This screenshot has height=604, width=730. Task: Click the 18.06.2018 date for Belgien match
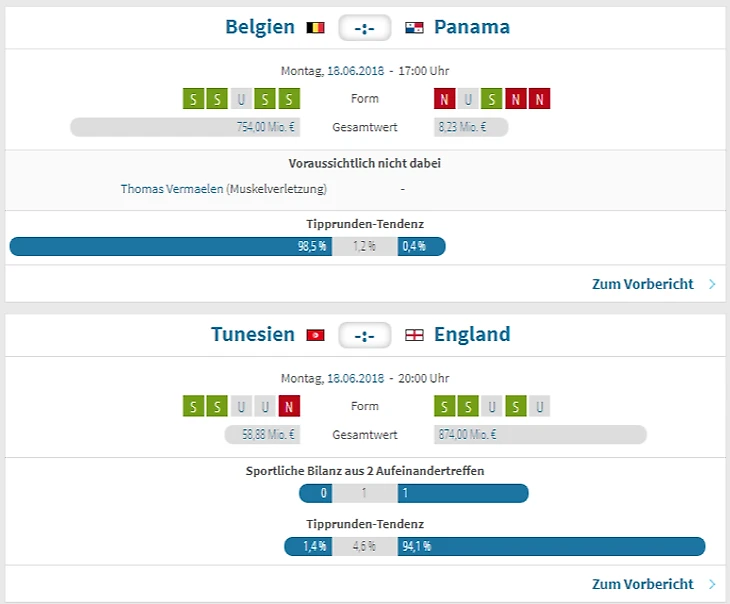tap(356, 71)
